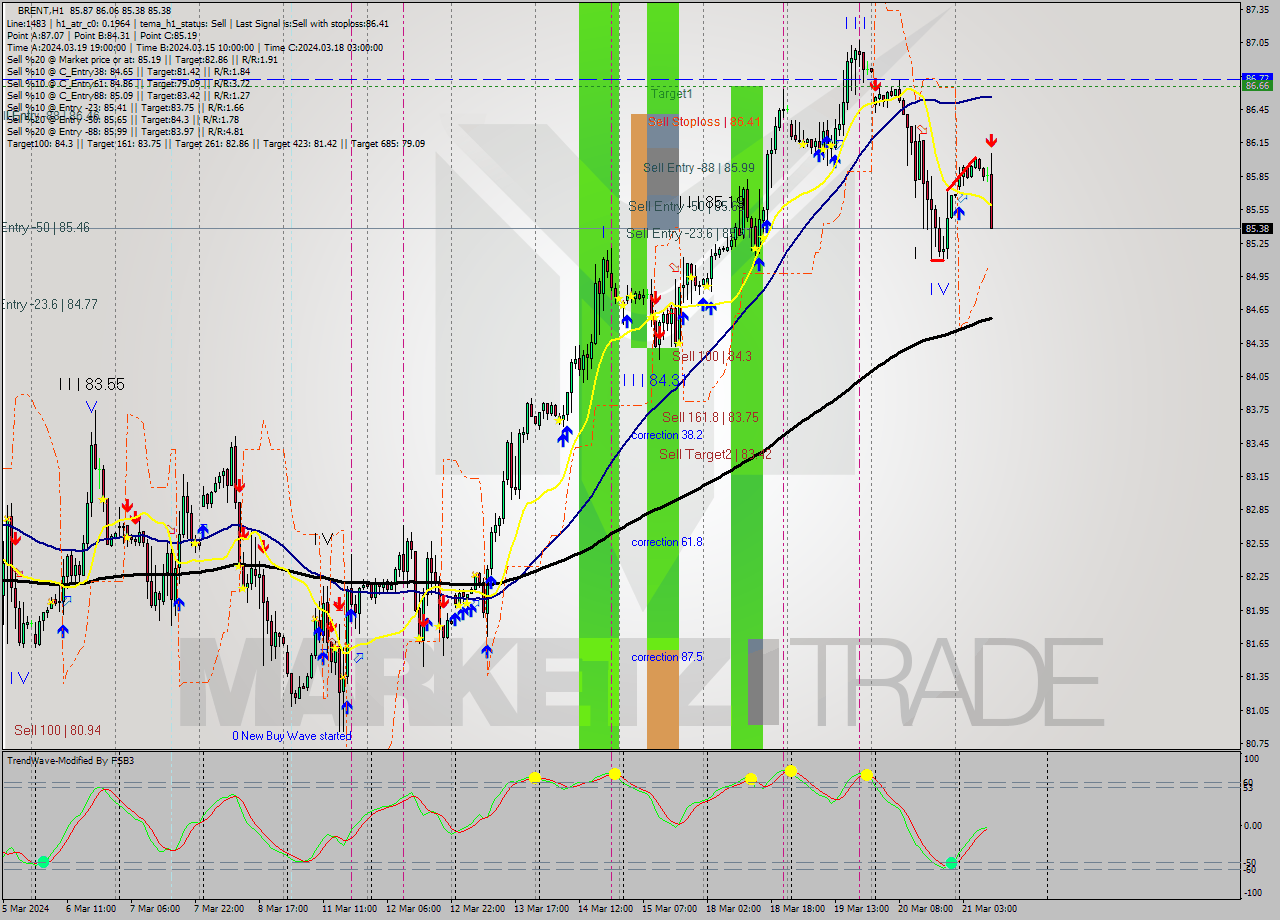Click the 80.75 price axis label
Viewport: 1280px width, 920px height.
1257,743
